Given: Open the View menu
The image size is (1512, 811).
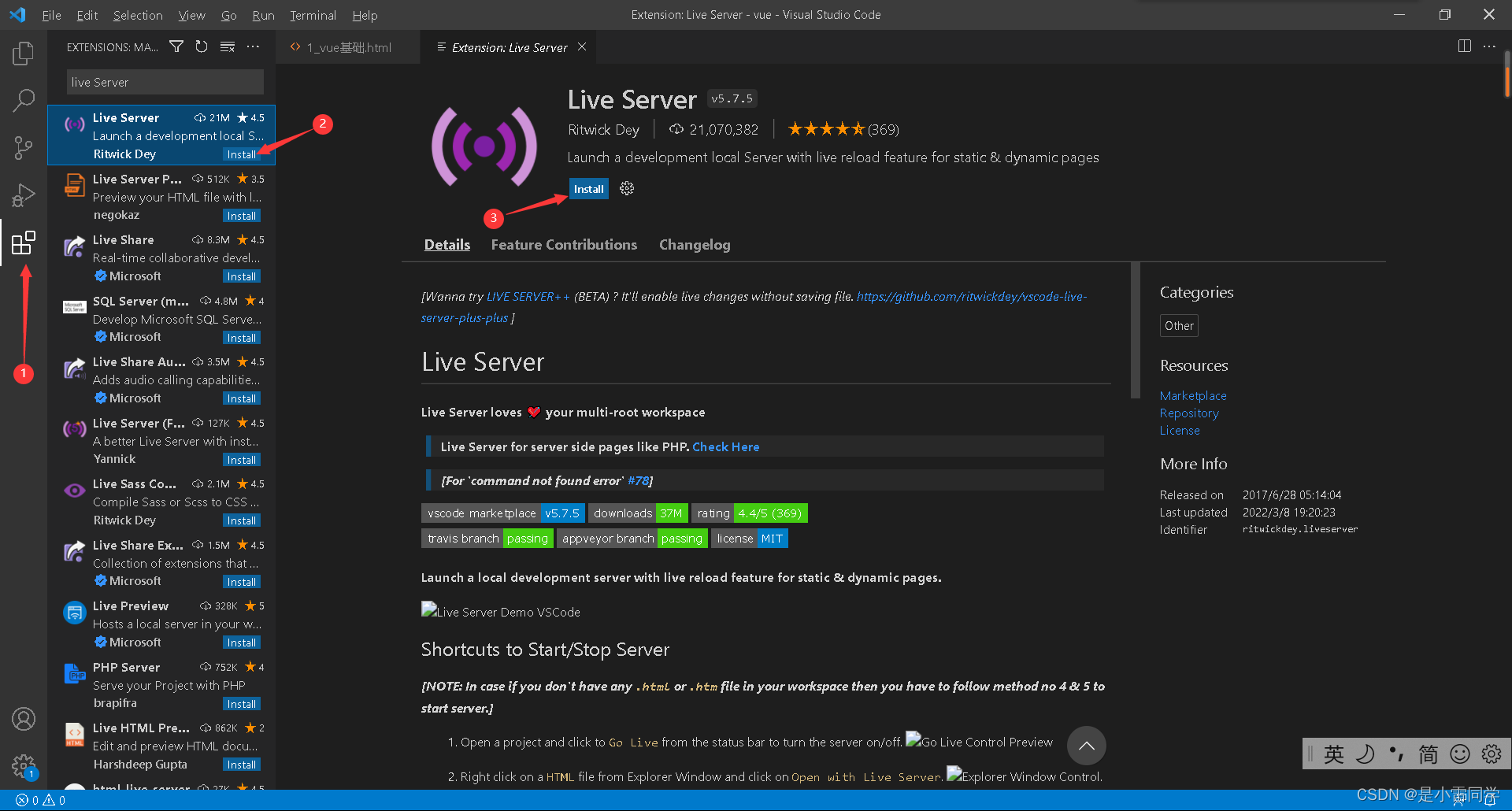Looking at the screenshot, I should coord(191,15).
